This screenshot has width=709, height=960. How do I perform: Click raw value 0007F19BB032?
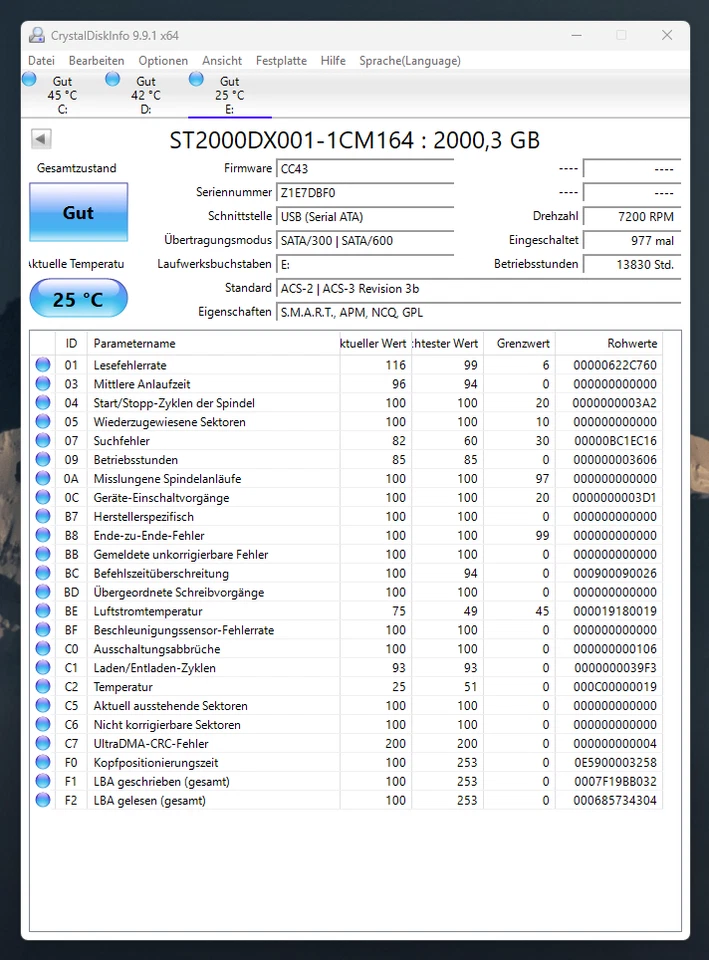(x=615, y=781)
